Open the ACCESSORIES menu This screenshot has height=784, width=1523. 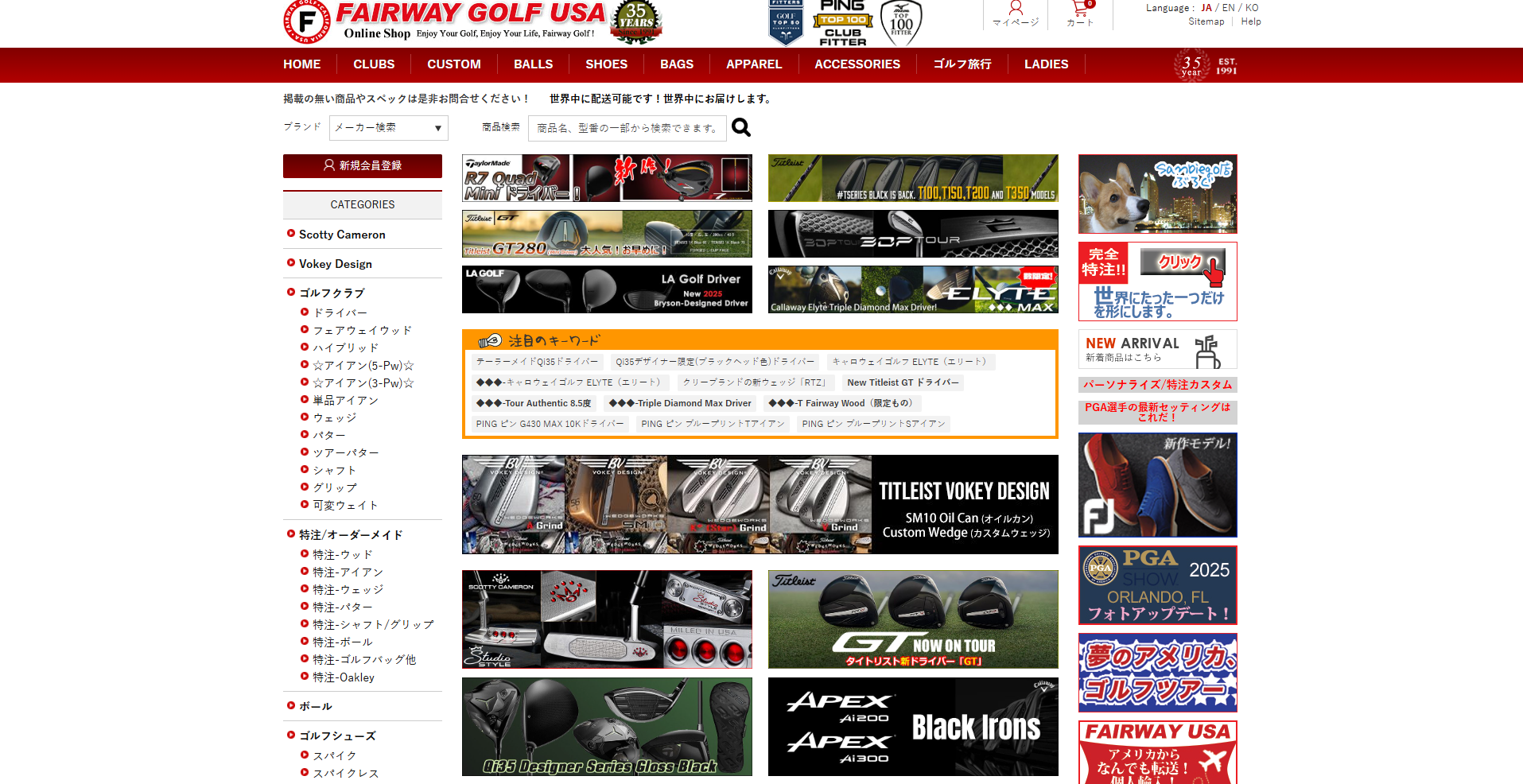tap(857, 64)
